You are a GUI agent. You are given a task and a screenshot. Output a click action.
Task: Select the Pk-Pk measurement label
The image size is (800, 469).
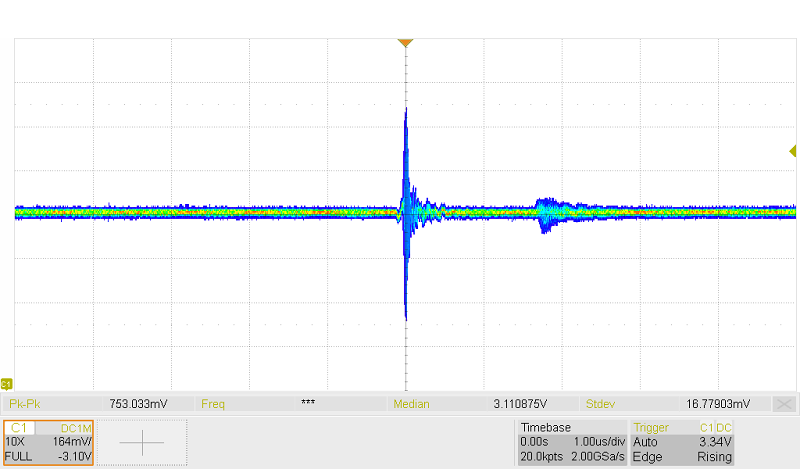point(25,404)
